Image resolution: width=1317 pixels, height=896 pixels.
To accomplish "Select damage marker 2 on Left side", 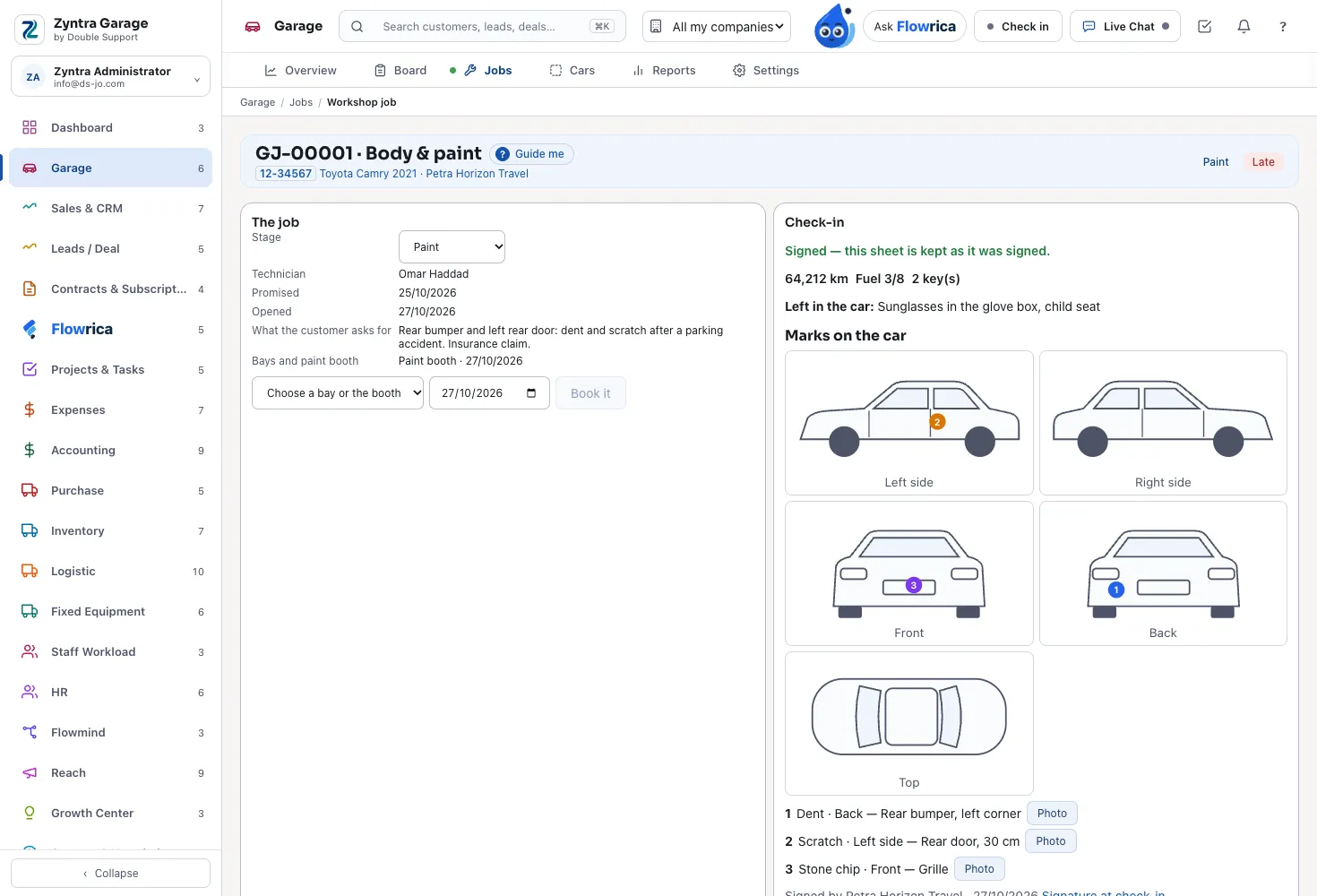I will pos(937,422).
